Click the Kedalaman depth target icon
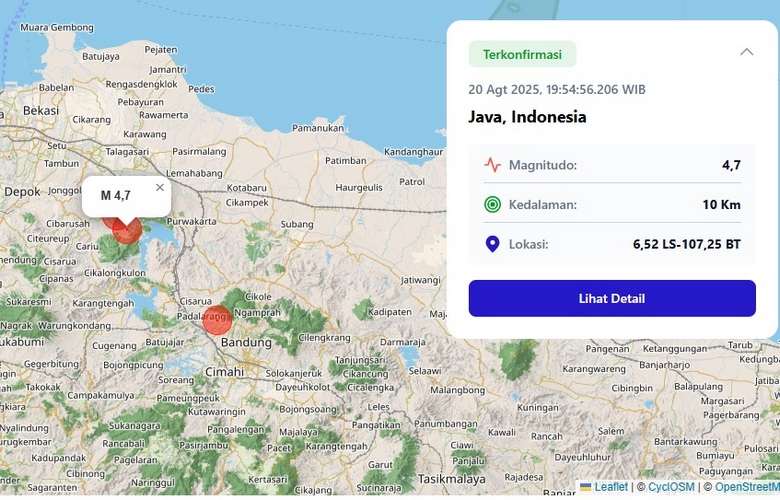The height and width of the screenshot is (500, 780). click(x=492, y=205)
